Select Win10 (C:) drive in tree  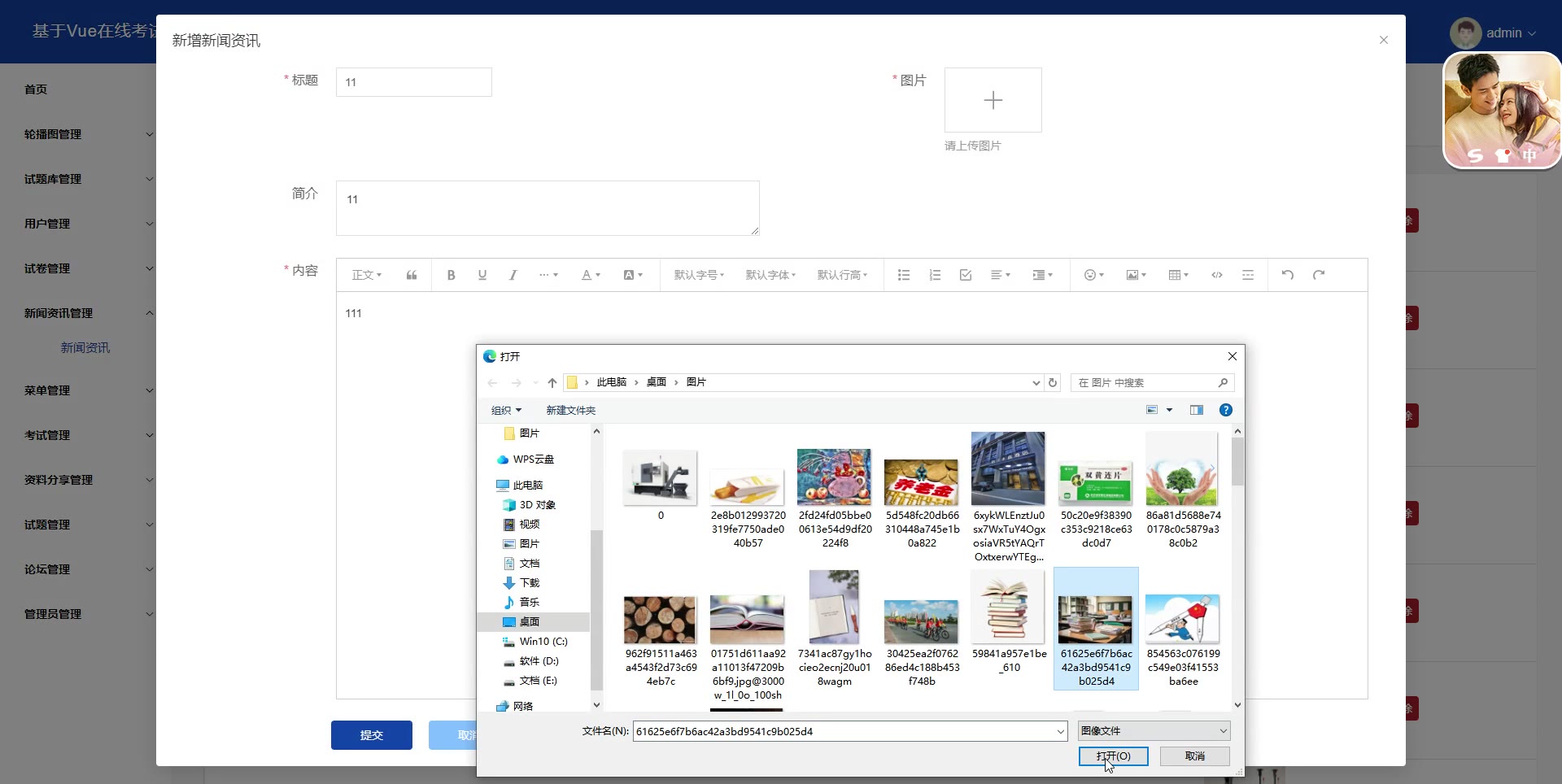click(543, 641)
